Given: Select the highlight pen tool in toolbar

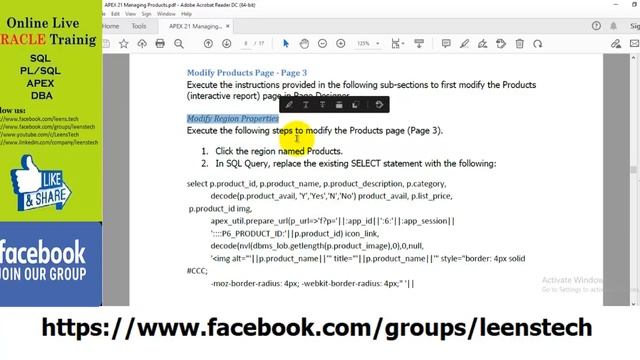Looking at the screenshot, I should (x=464, y=44).
